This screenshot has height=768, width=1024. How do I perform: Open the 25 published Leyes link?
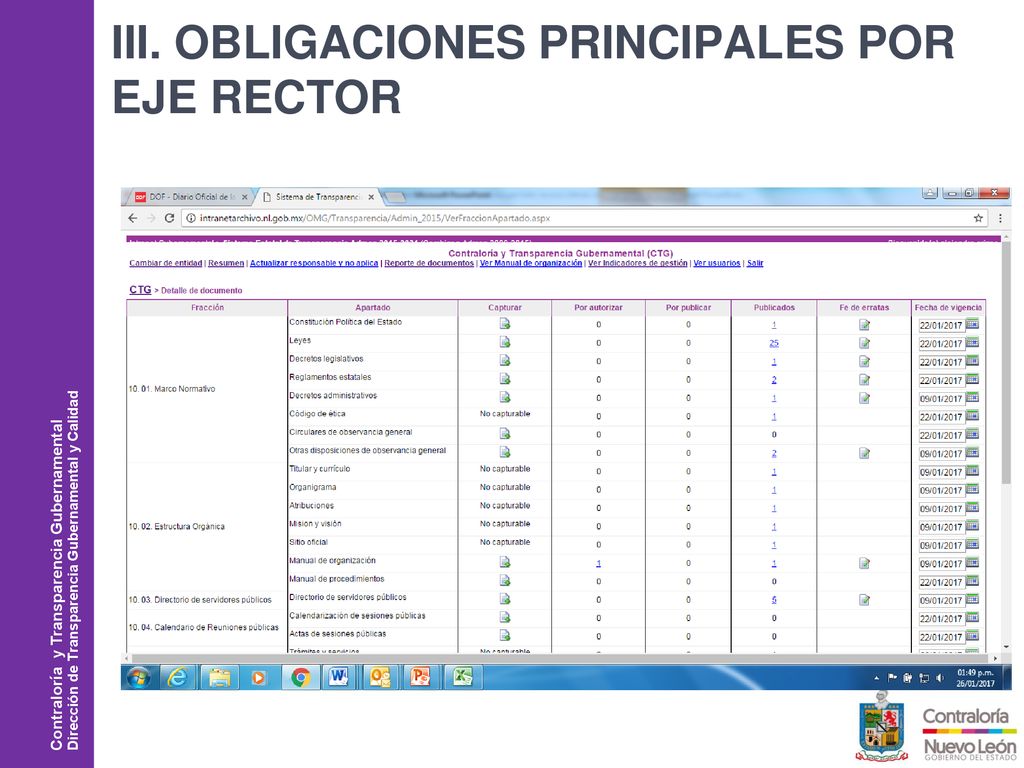tap(774, 343)
